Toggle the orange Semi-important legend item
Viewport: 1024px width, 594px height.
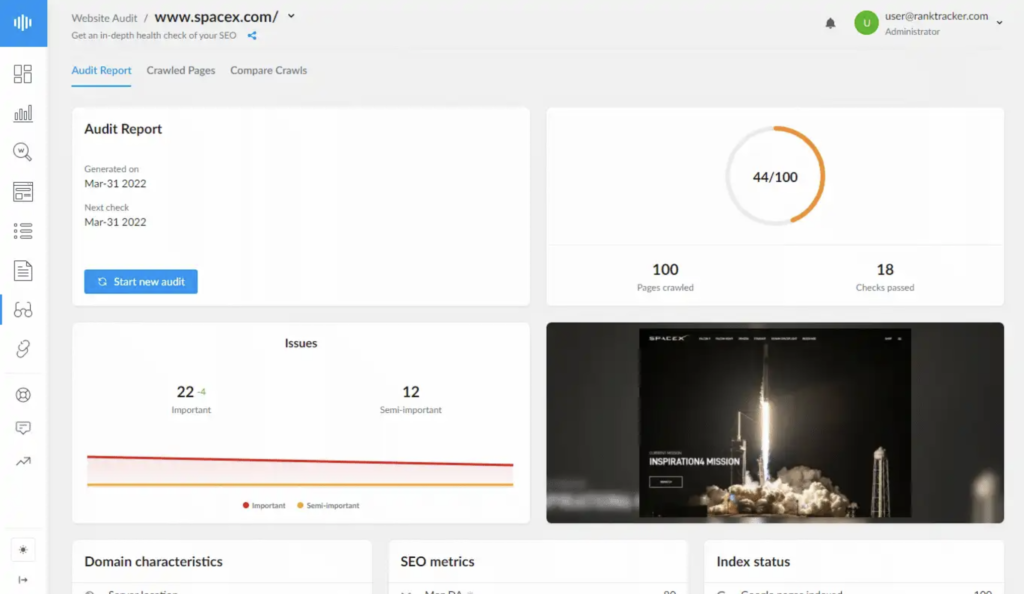point(328,505)
